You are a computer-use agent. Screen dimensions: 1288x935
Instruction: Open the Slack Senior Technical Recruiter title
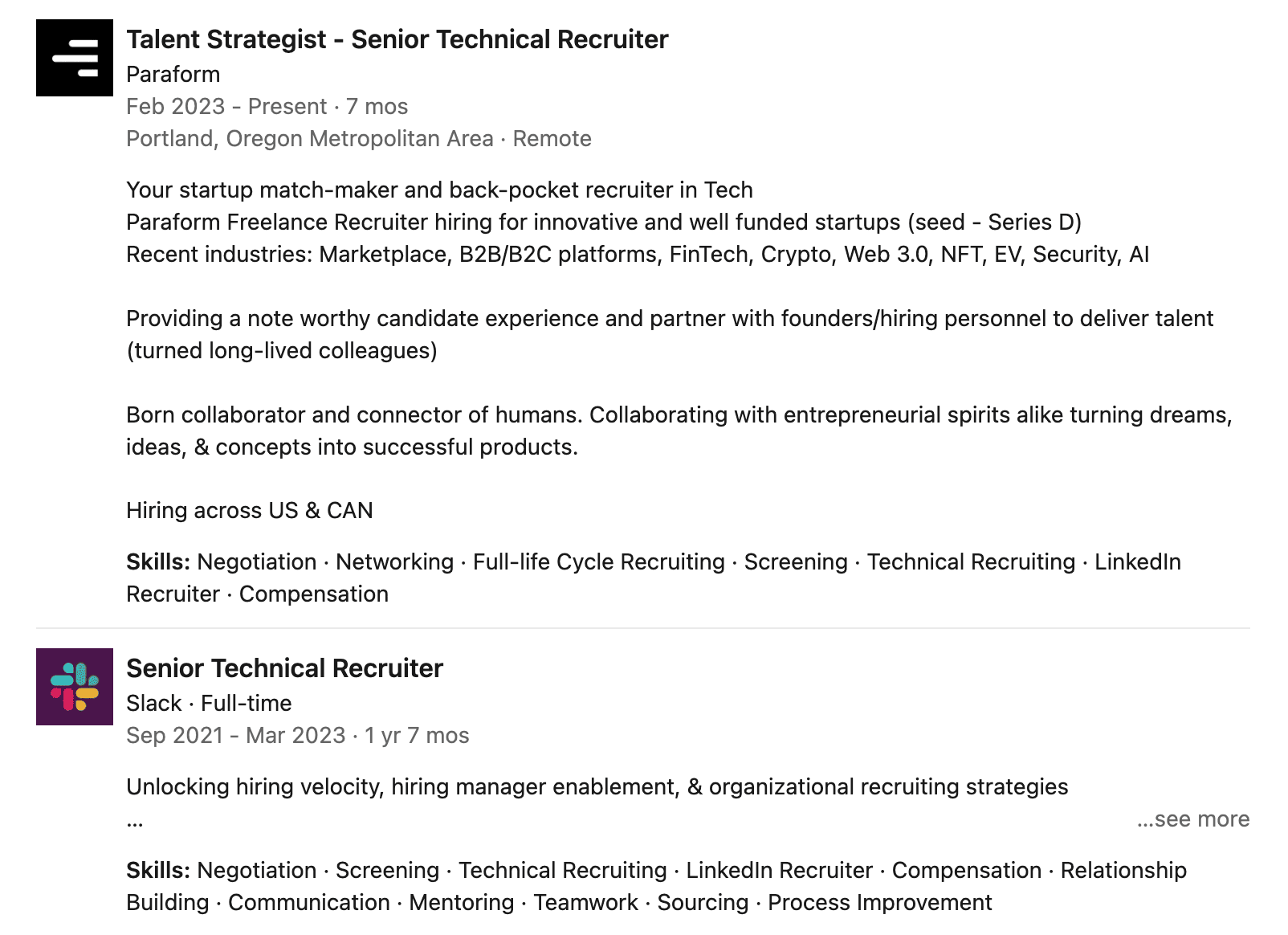[284, 668]
